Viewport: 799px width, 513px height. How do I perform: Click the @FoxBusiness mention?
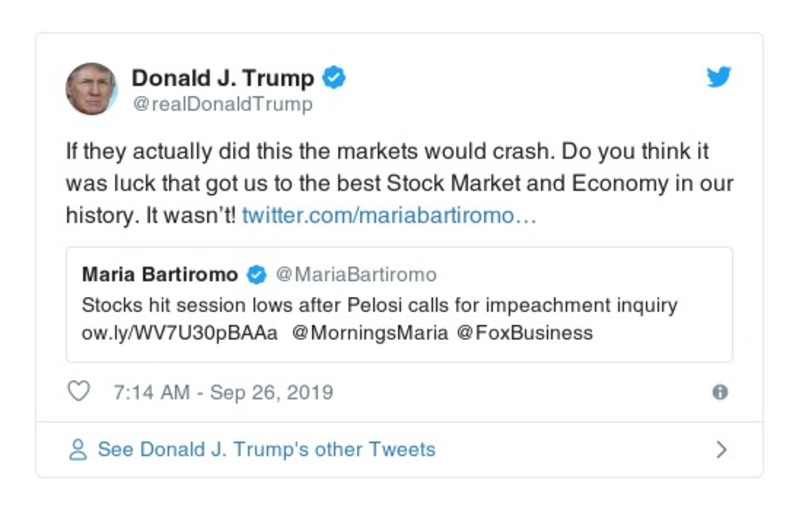pyautogui.click(x=525, y=333)
